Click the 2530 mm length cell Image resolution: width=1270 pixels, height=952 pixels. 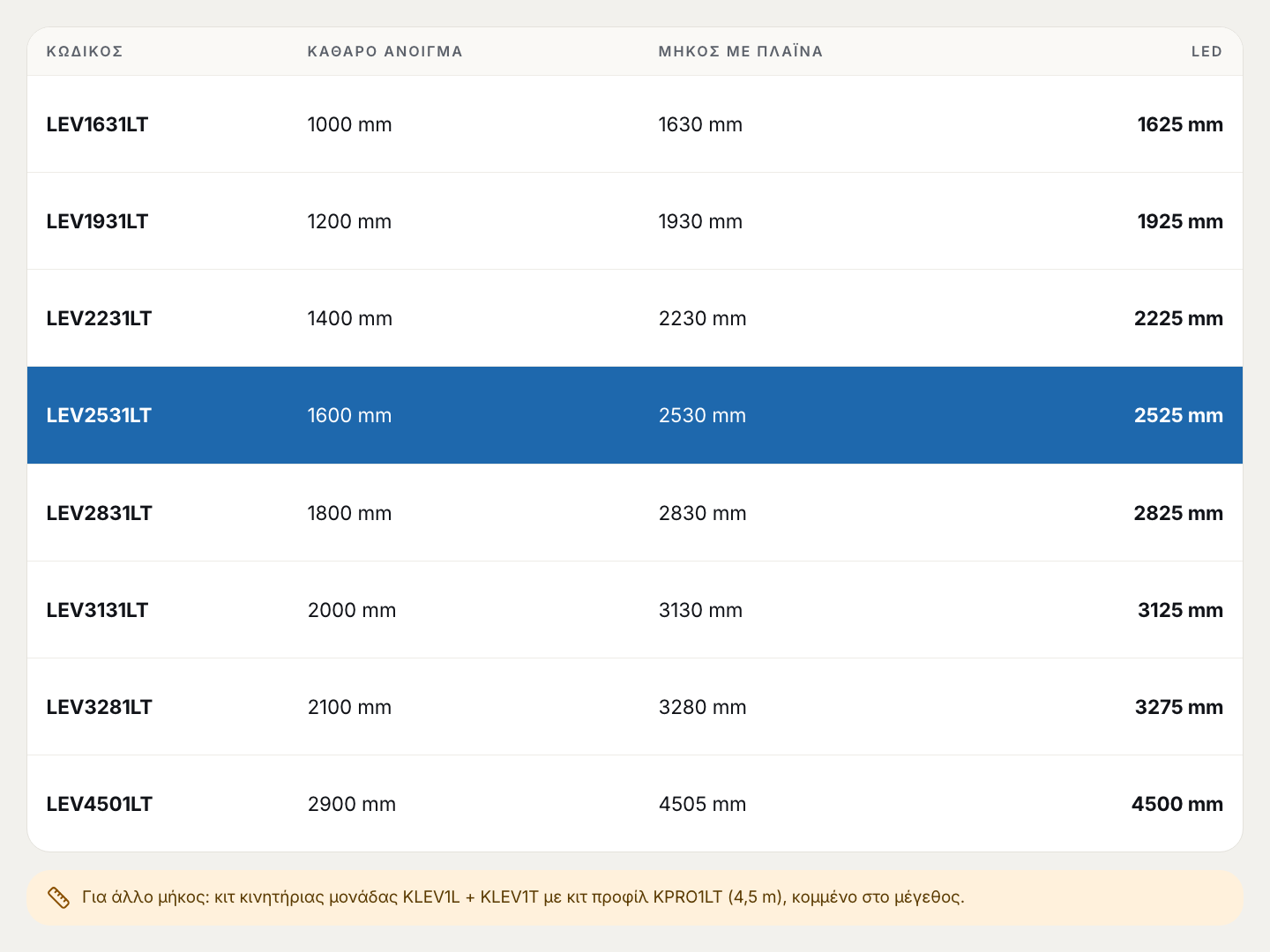click(x=702, y=415)
